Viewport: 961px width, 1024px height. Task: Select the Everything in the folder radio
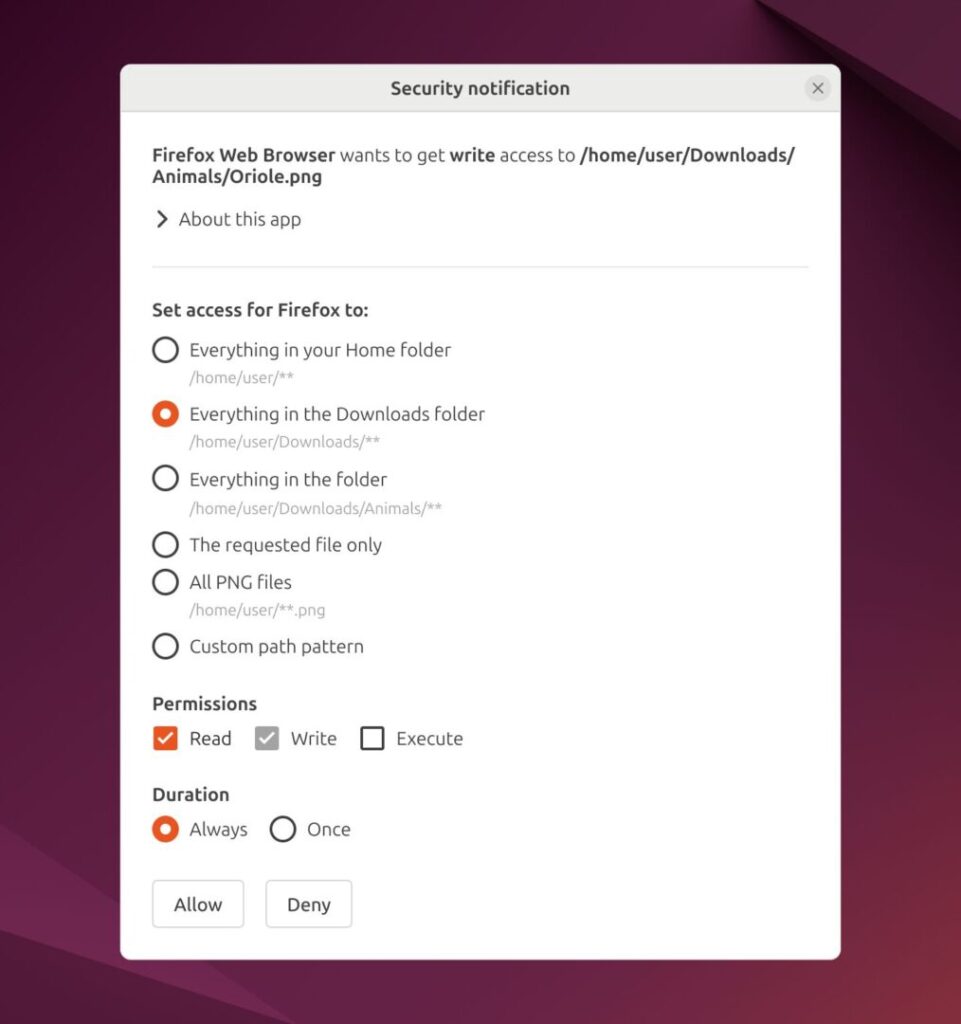tap(165, 478)
